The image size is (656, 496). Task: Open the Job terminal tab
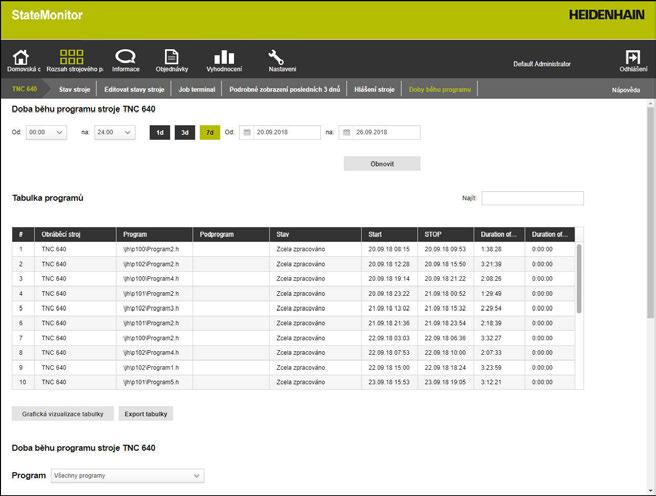(x=197, y=89)
